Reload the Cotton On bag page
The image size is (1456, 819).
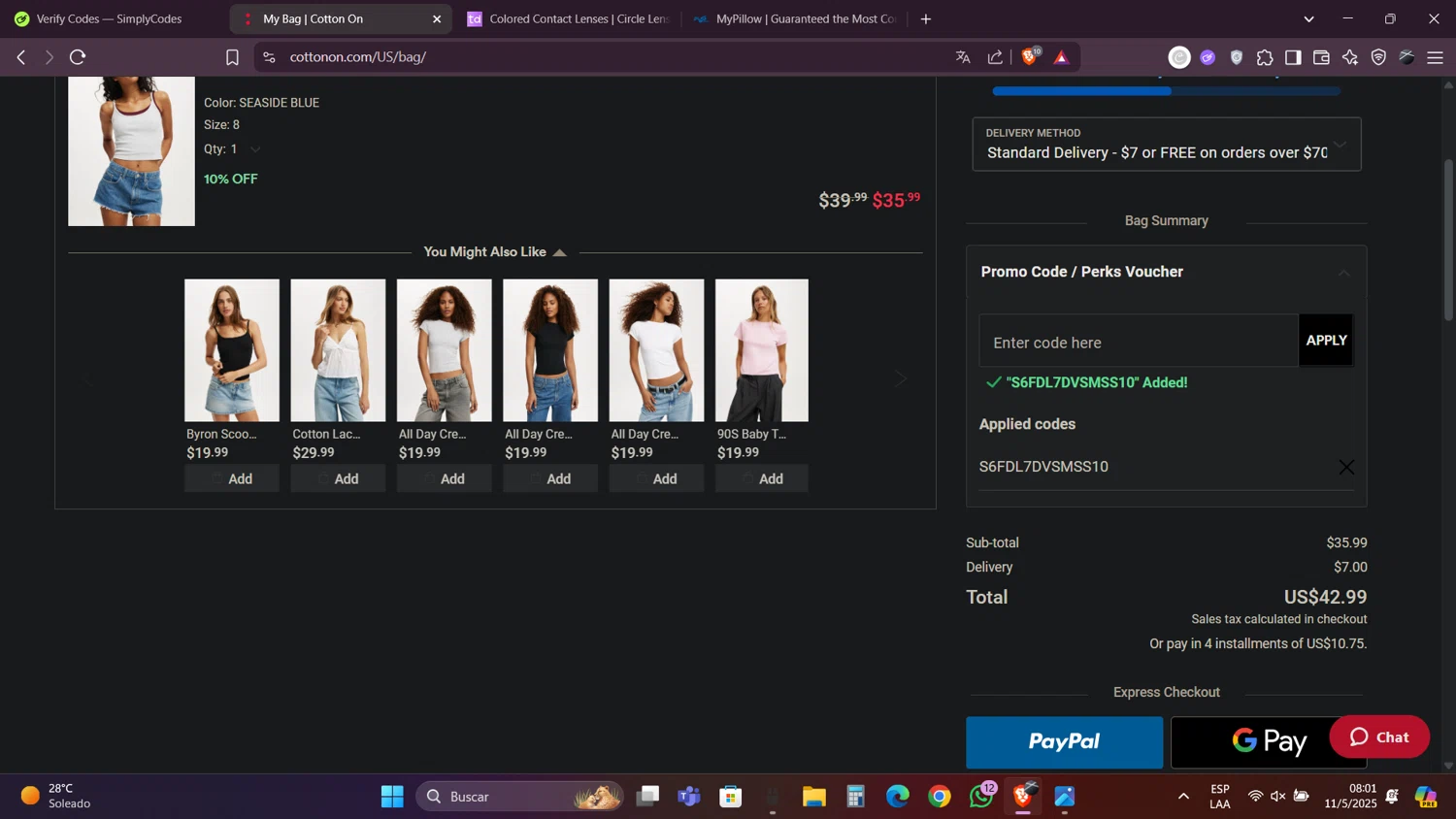point(78,57)
